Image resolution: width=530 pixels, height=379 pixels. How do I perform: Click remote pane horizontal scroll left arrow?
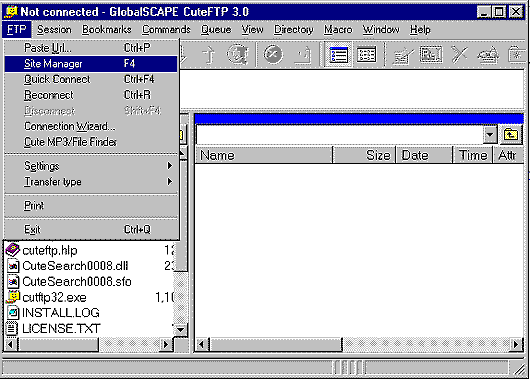(x=201, y=344)
